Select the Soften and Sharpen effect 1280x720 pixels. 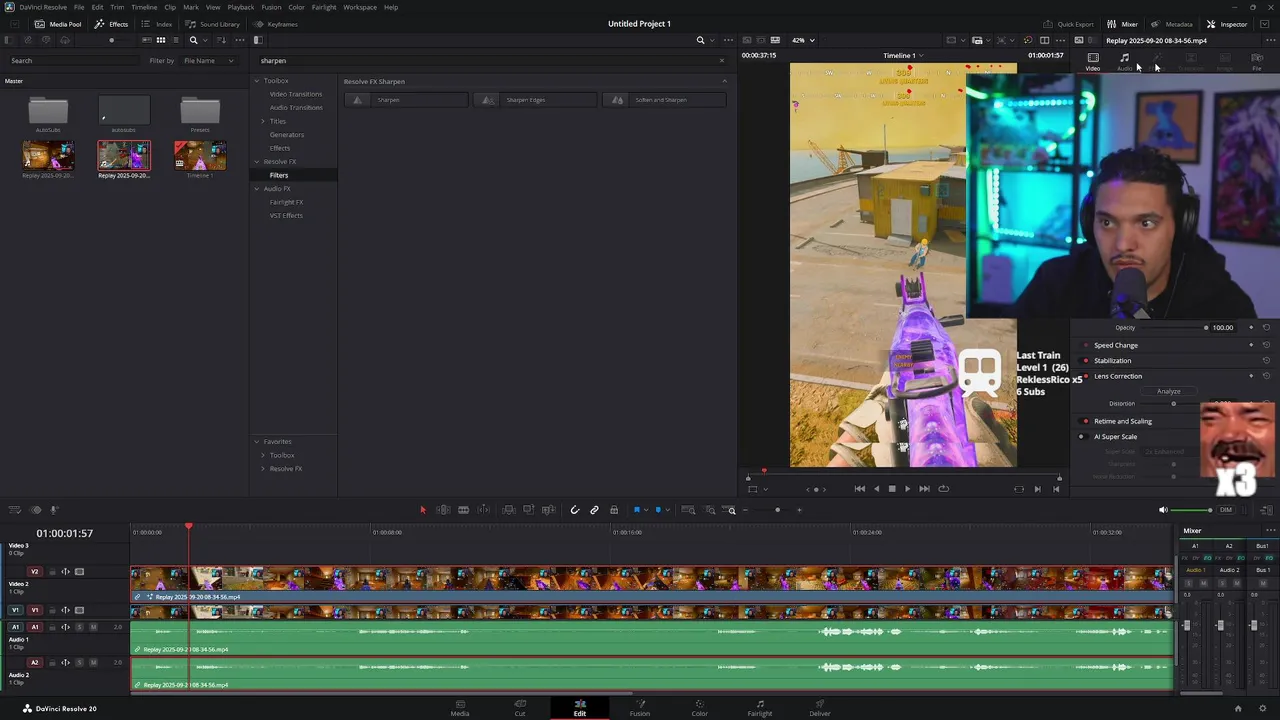[664, 100]
